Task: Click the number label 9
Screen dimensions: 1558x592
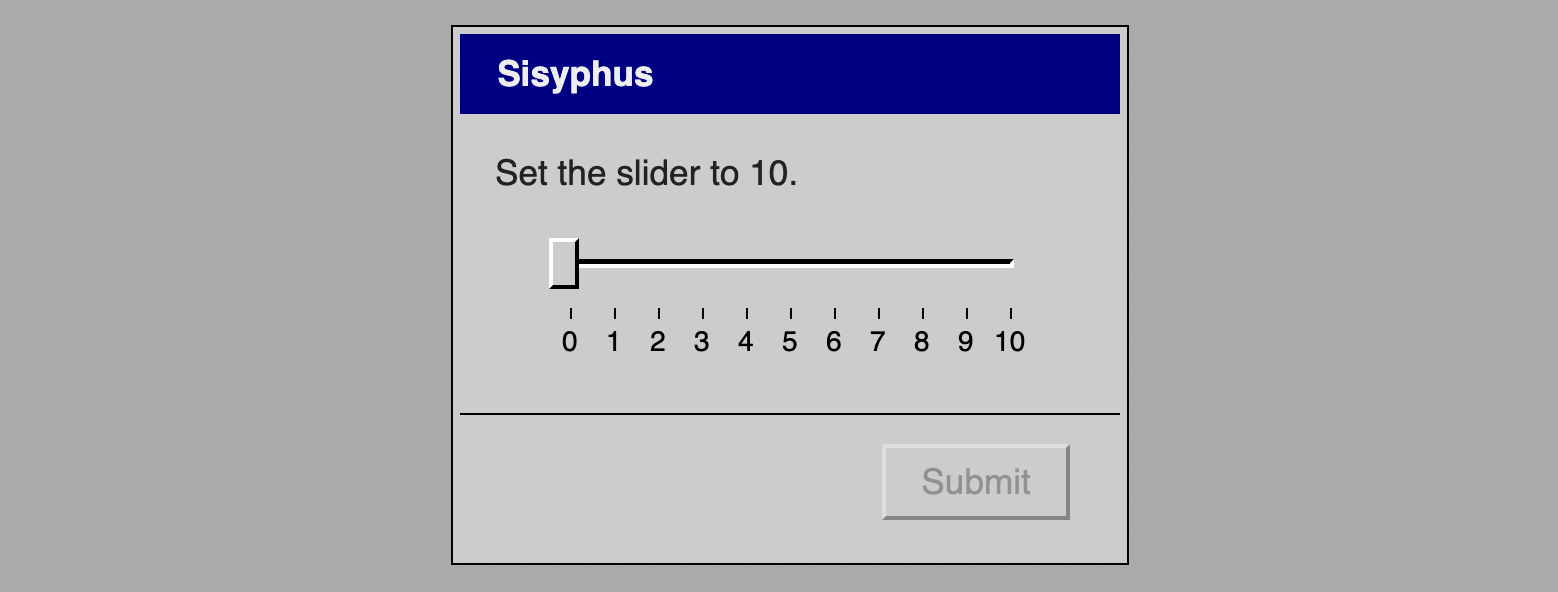Action: [966, 342]
